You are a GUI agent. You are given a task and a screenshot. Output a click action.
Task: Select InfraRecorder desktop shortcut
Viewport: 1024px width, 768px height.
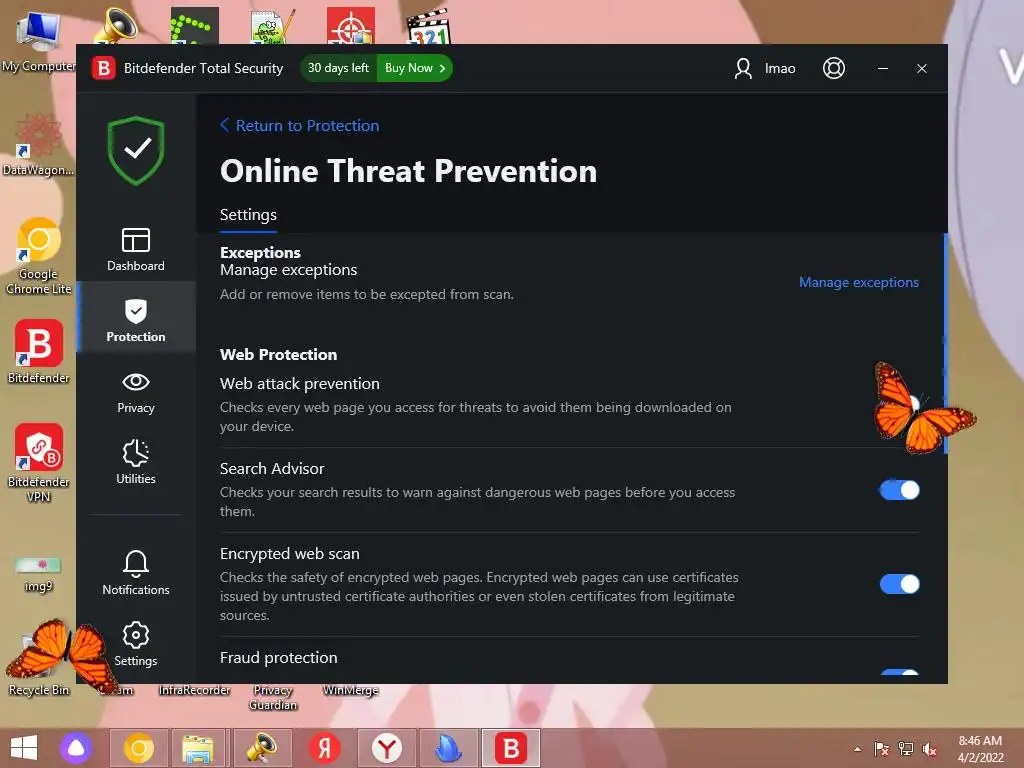click(194, 690)
